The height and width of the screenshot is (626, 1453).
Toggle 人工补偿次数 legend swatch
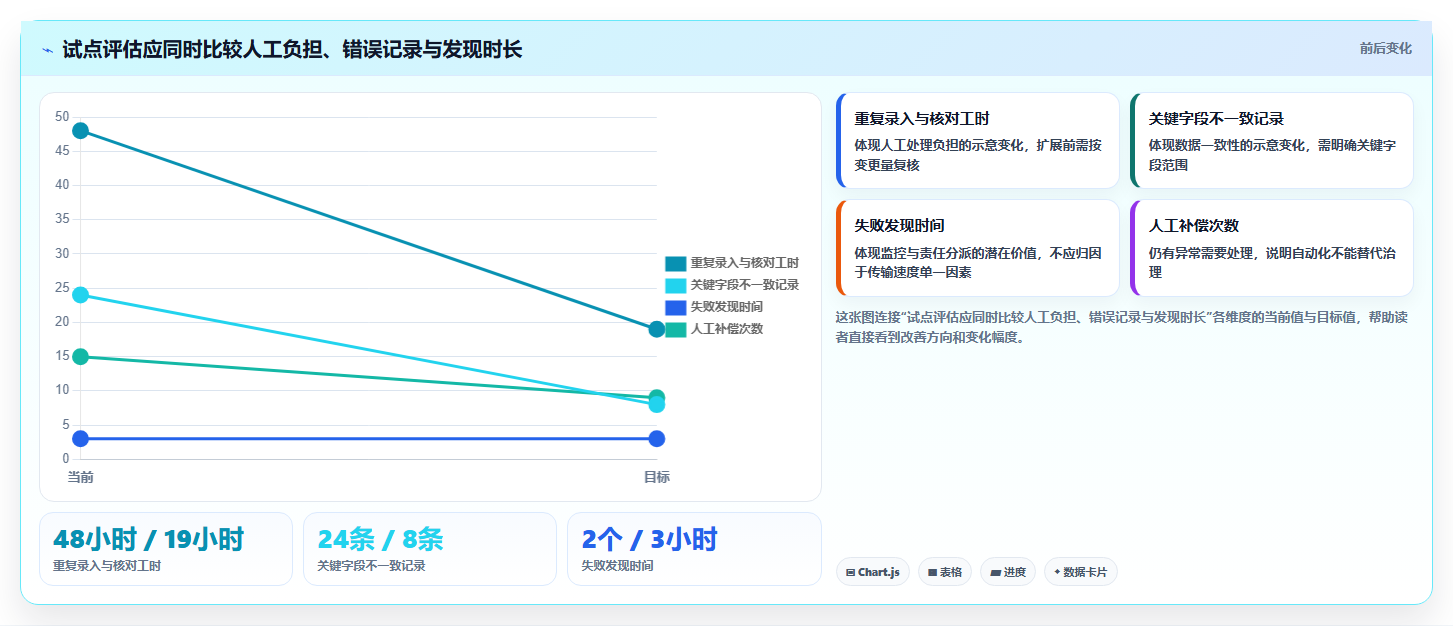click(676, 329)
